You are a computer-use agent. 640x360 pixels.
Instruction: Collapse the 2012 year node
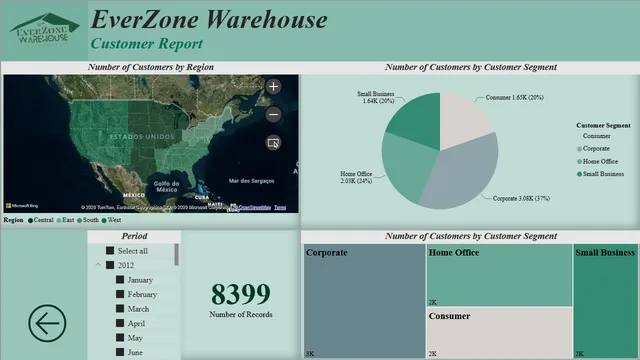98,265
